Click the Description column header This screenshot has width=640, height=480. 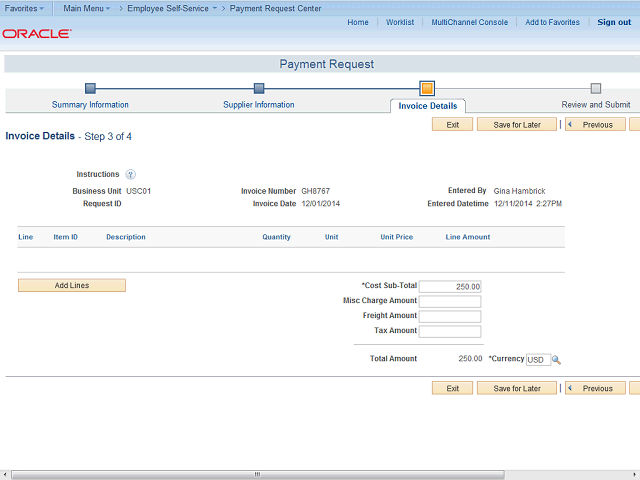pos(126,237)
